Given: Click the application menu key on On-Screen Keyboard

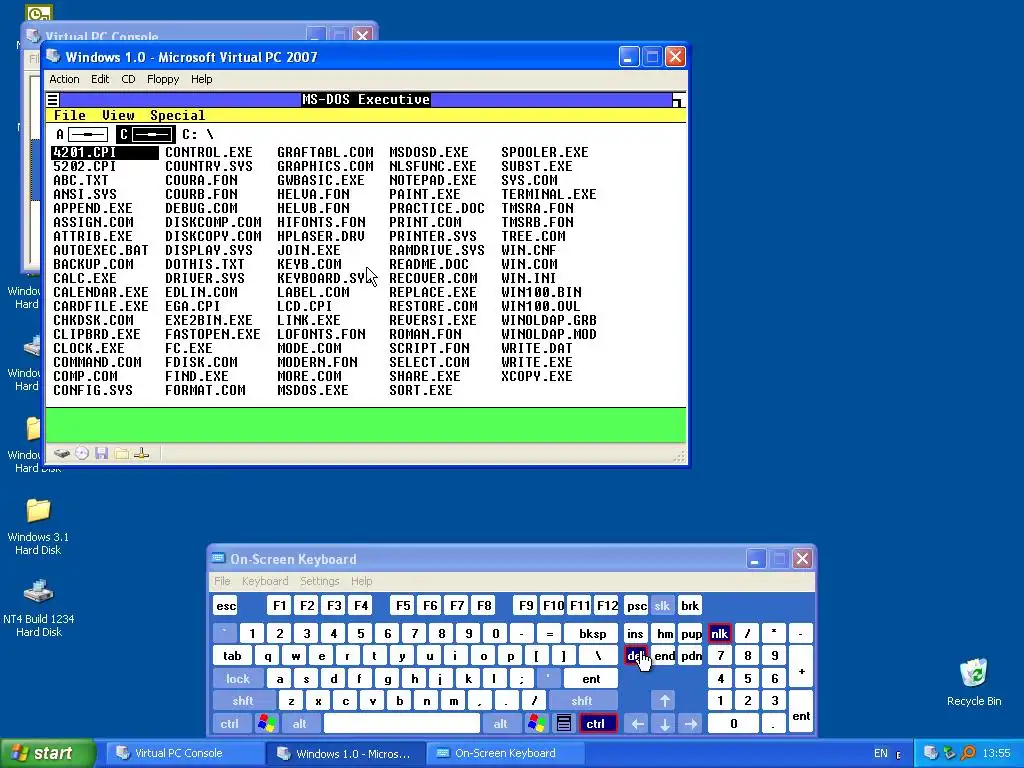Looking at the screenshot, I should pyautogui.click(x=564, y=724).
